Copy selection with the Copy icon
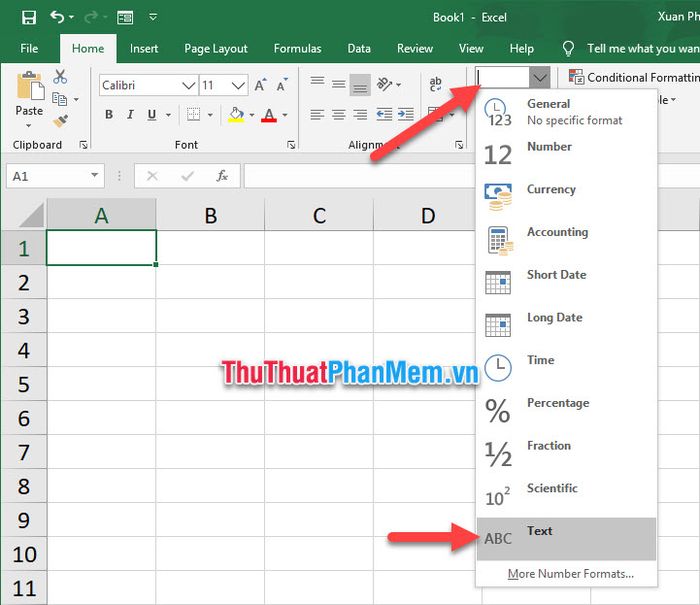Image resolution: width=700 pixels, height=605 pixels. (x=60, y=99)
